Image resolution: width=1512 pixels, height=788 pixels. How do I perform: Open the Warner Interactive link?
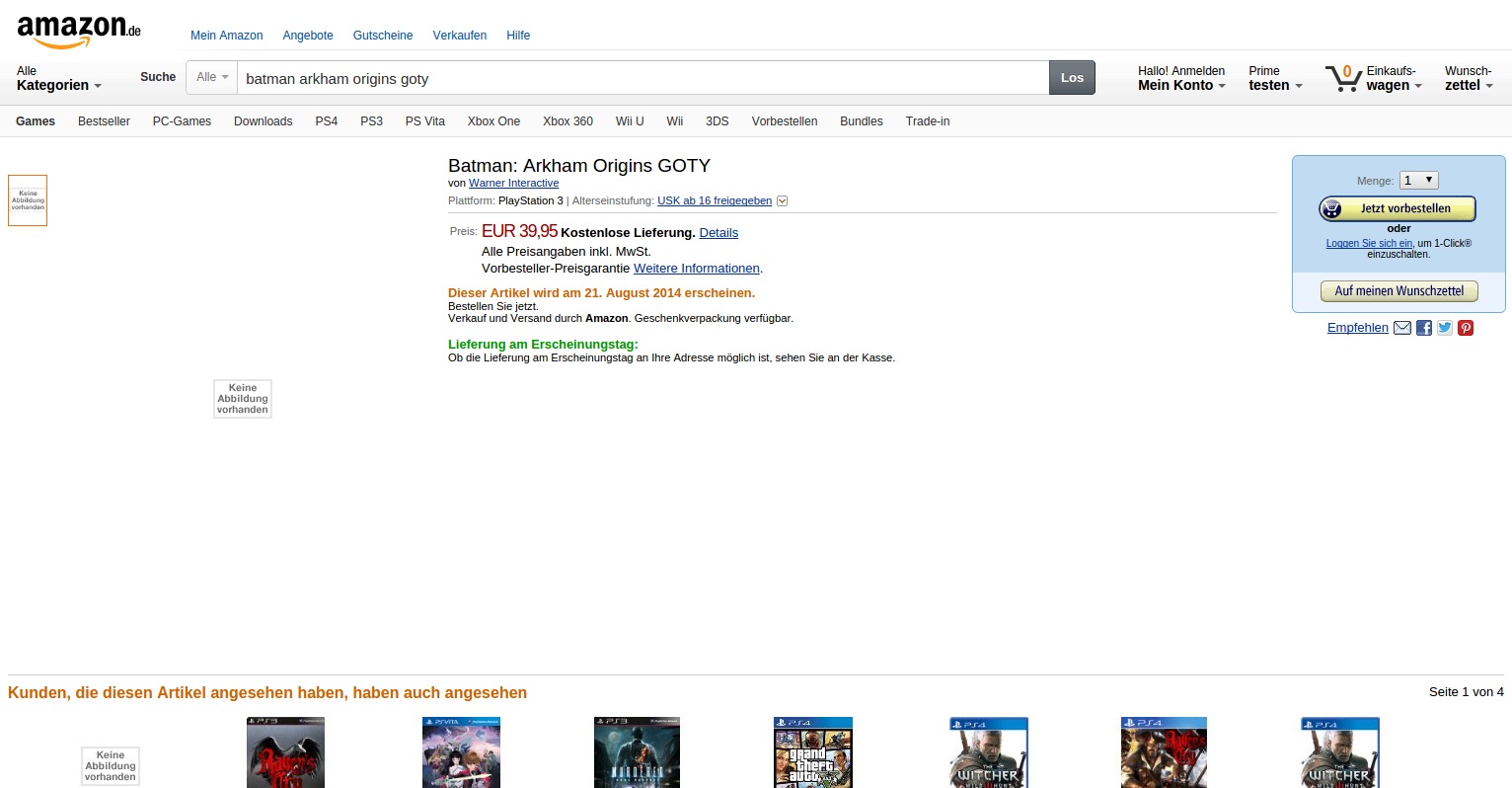[513, 183]
